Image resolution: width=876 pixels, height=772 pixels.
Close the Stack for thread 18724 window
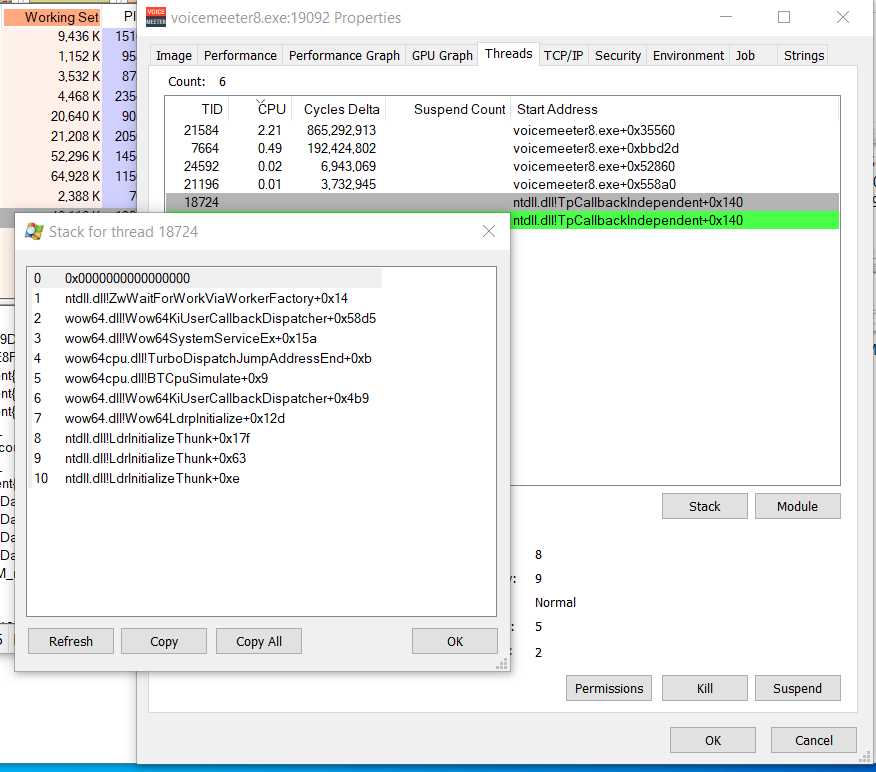[x=488, y=231]
